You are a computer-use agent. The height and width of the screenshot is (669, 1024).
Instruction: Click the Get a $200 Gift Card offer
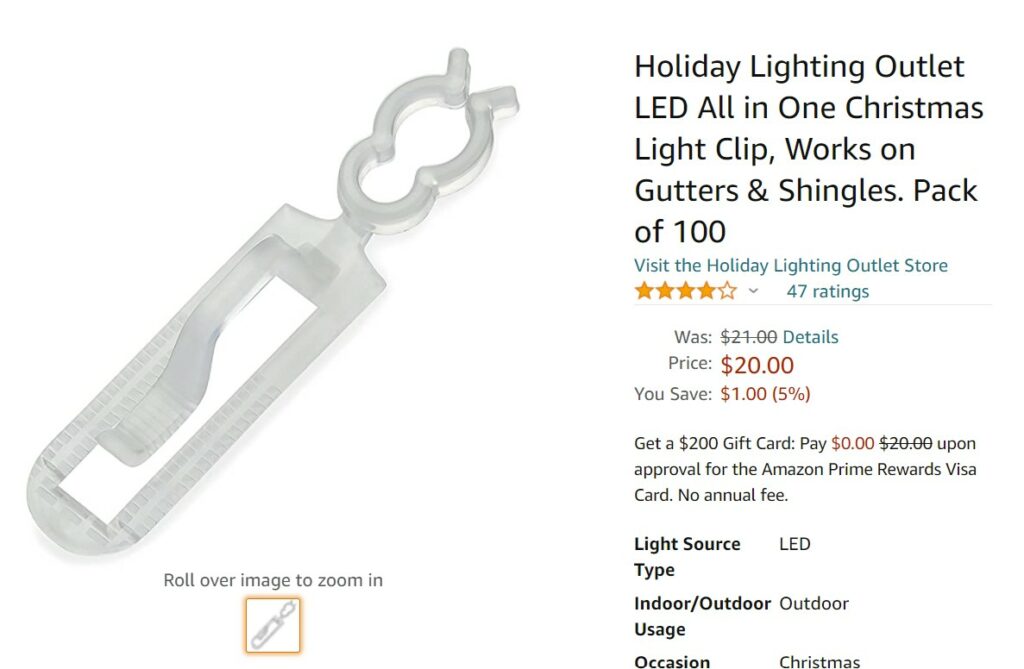coord(731,443)
